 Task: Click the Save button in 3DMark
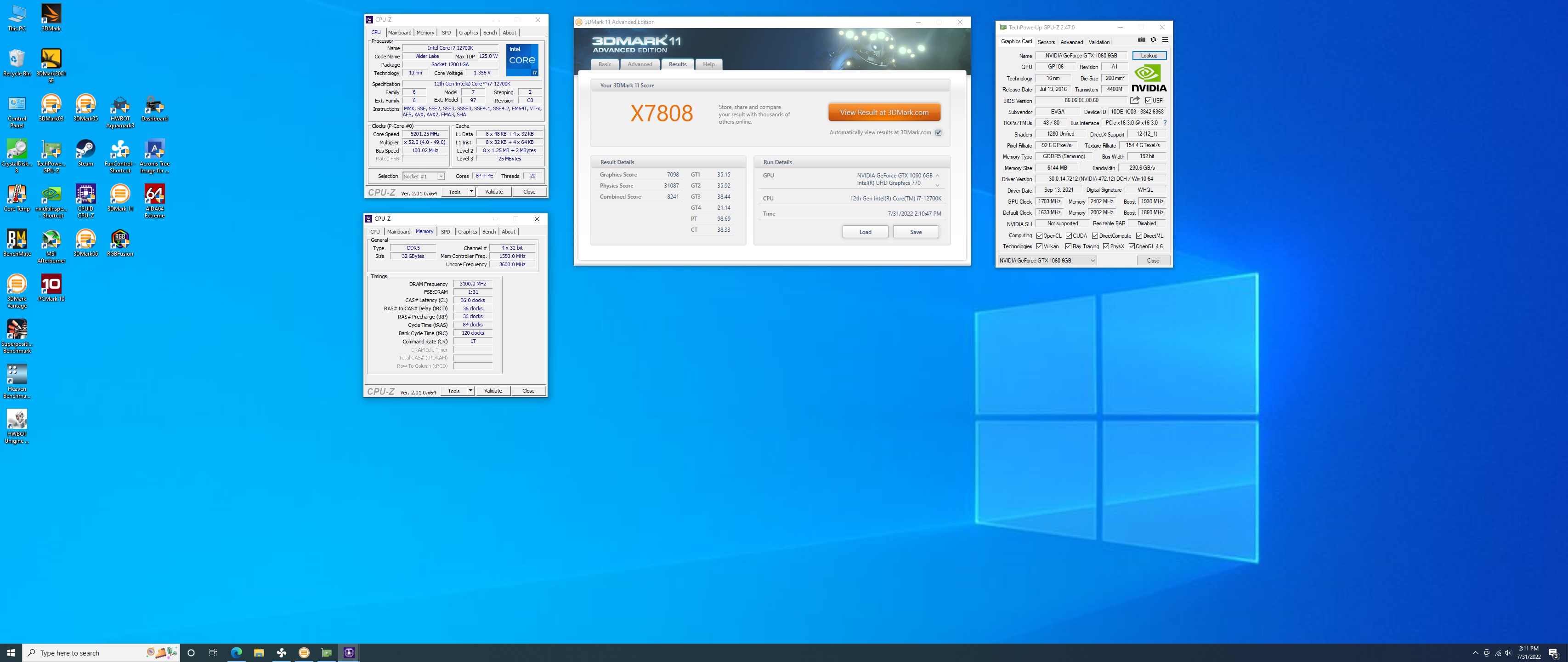point(916,232)
